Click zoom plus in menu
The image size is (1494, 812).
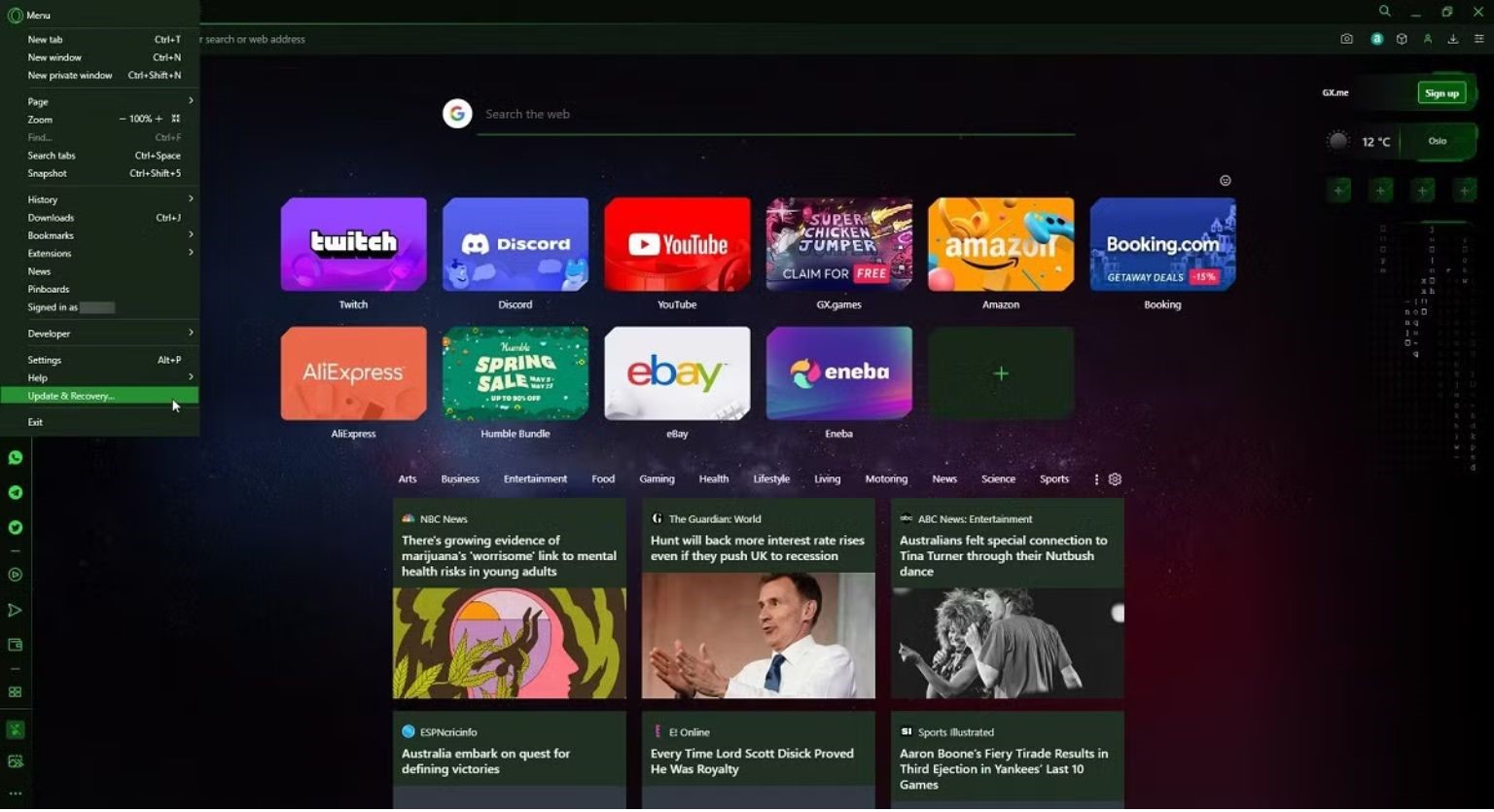[160, 119]
